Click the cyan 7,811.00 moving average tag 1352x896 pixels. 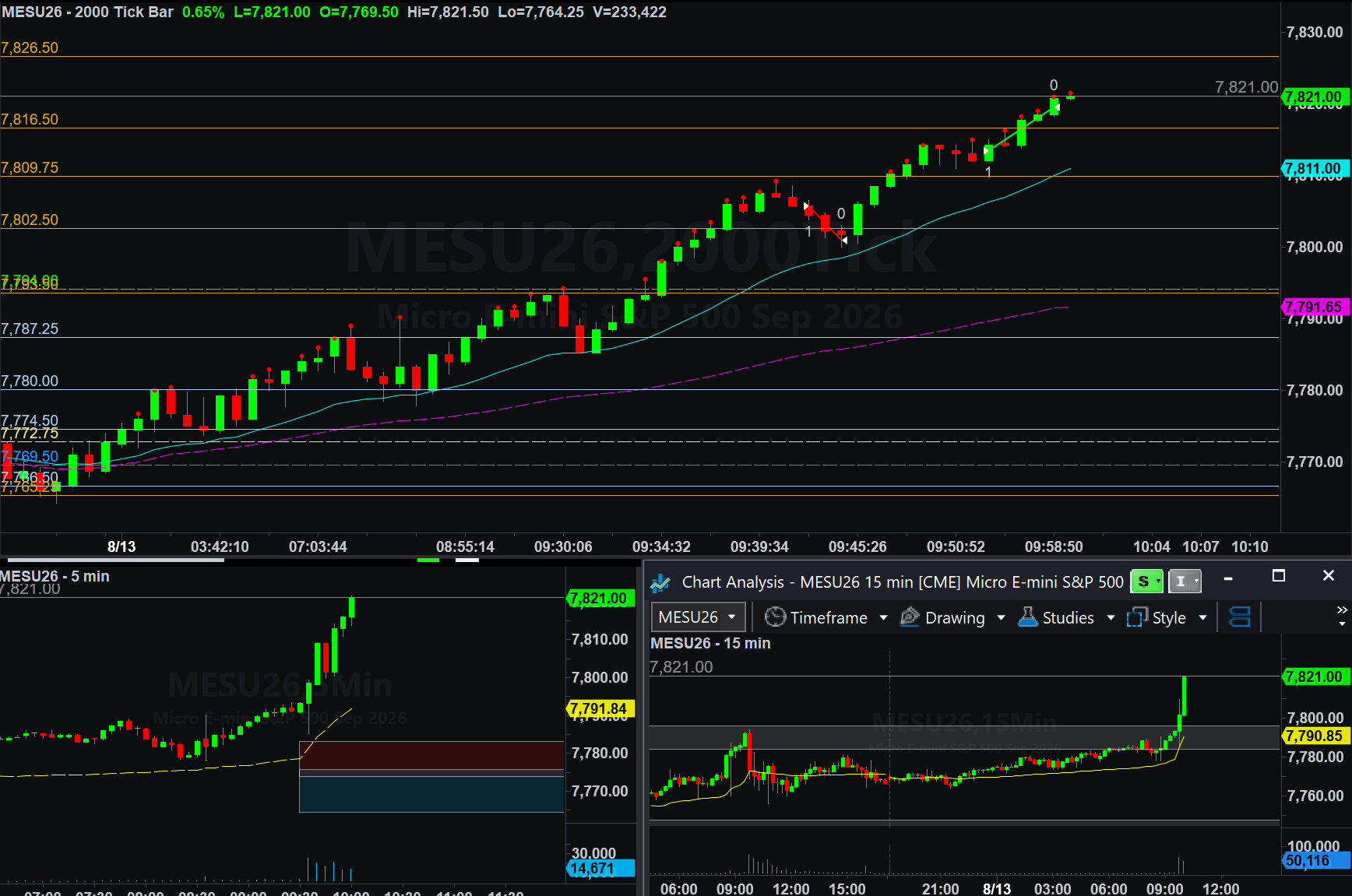pyautogui.click(x=1315, y=168)
